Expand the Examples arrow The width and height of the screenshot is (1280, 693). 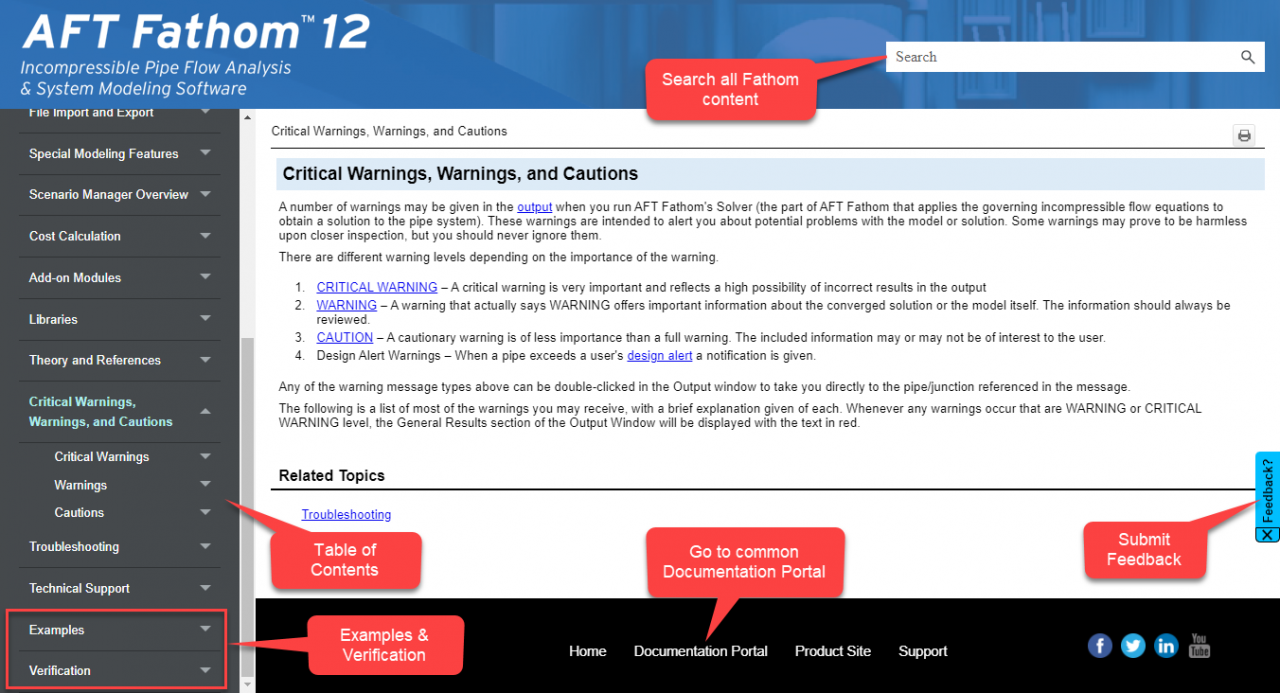coord(205,629)
